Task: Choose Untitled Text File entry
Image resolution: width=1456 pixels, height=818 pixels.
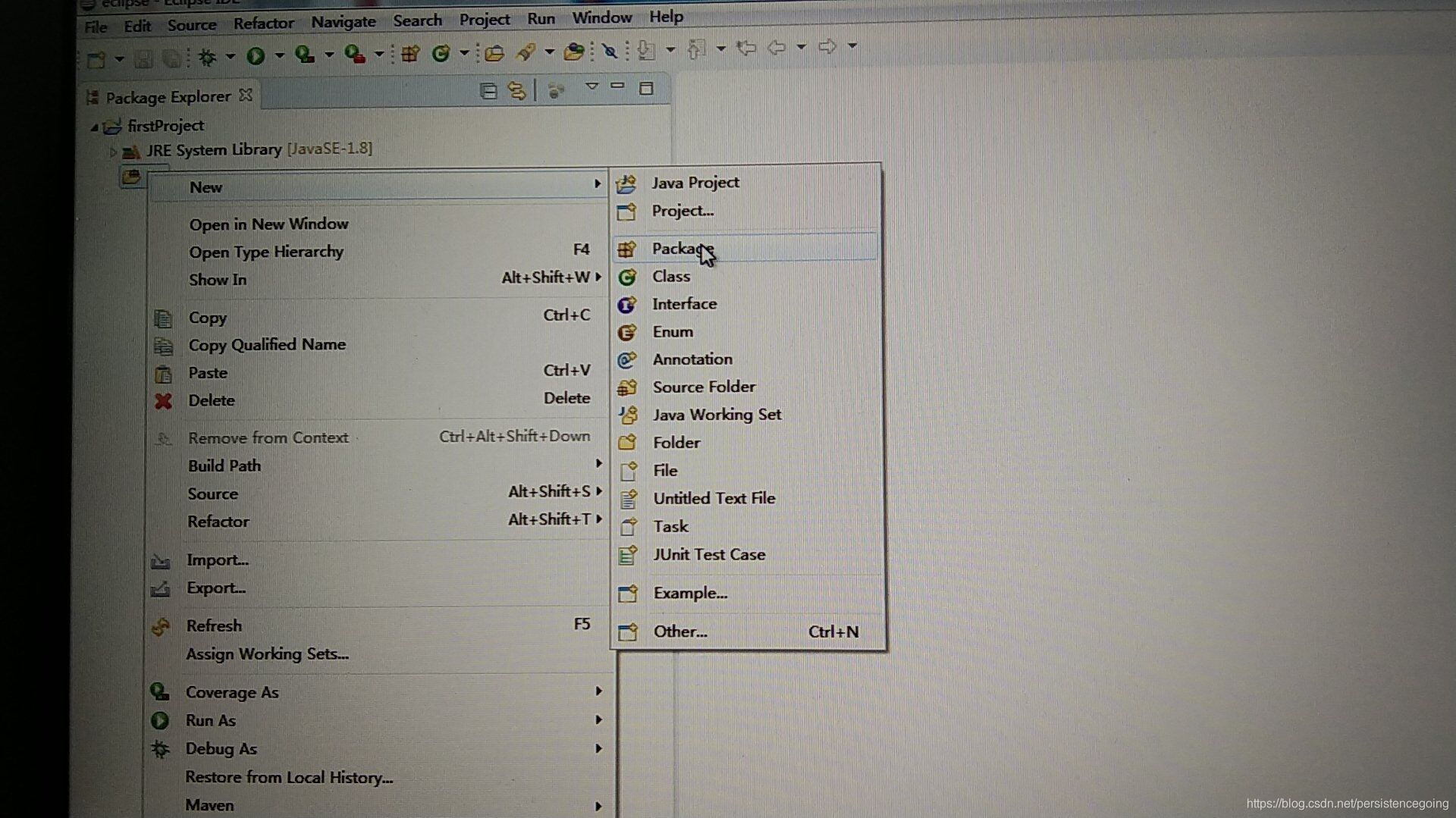Action: point(747,499)
